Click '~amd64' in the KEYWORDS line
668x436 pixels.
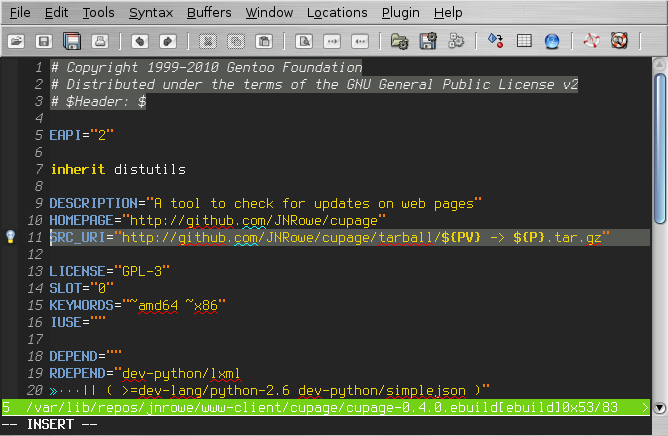pyautogui.click(x=154, y=306)
